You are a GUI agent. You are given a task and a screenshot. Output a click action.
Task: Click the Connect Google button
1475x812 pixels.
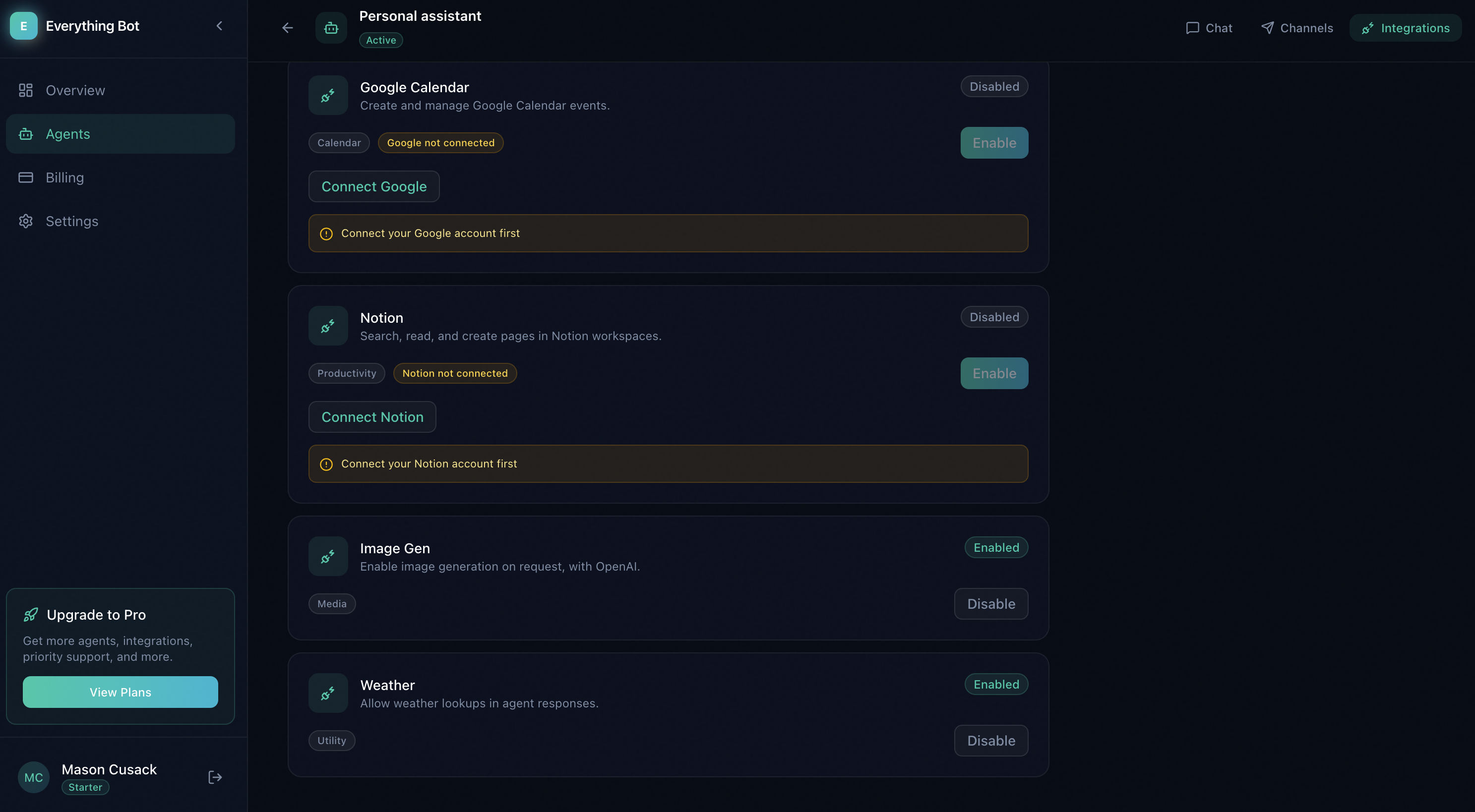tap(374, 186)
